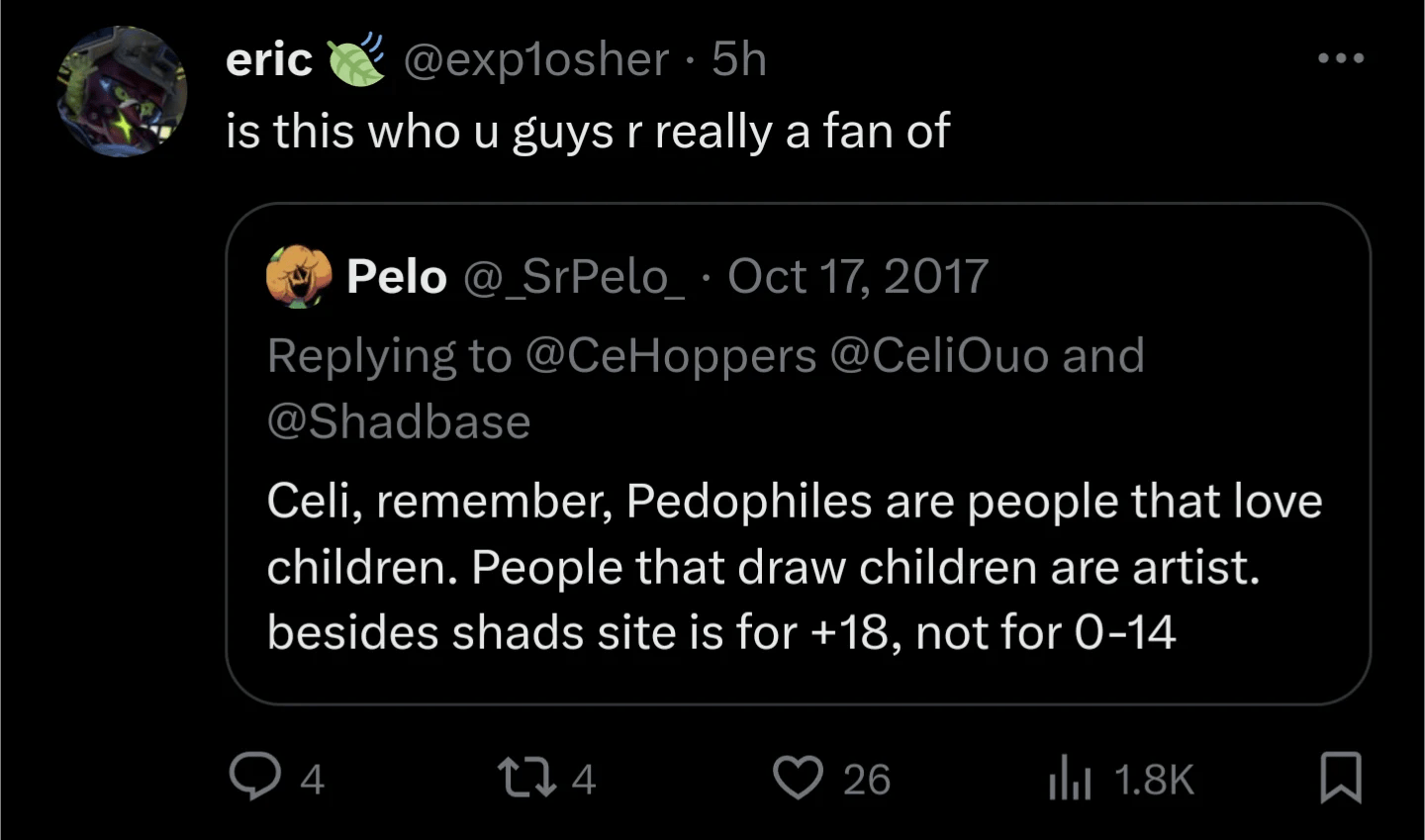The height and width of the screenshot is (840, 1425).
Task: Open the @CeliOuo mention
Action: coord(938,355)
